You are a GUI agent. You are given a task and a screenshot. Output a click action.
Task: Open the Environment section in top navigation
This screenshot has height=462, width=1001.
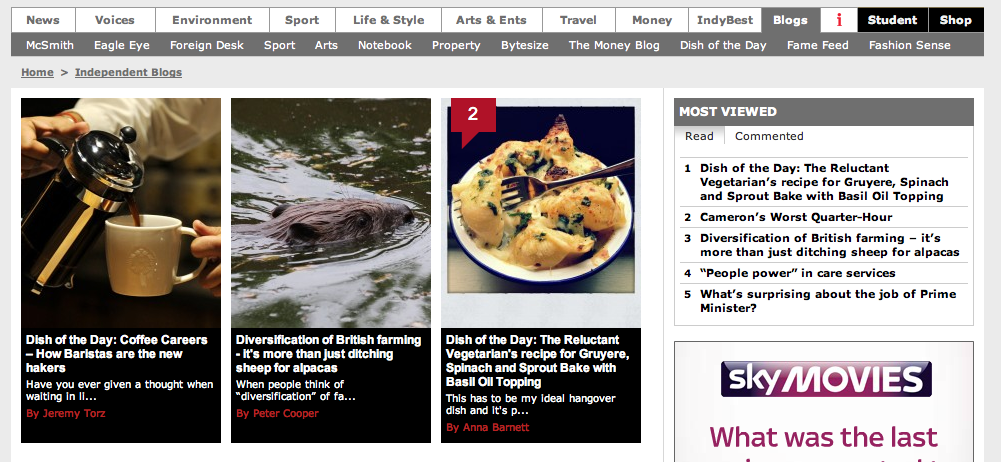pyautogui.click(x=212, y=20)
